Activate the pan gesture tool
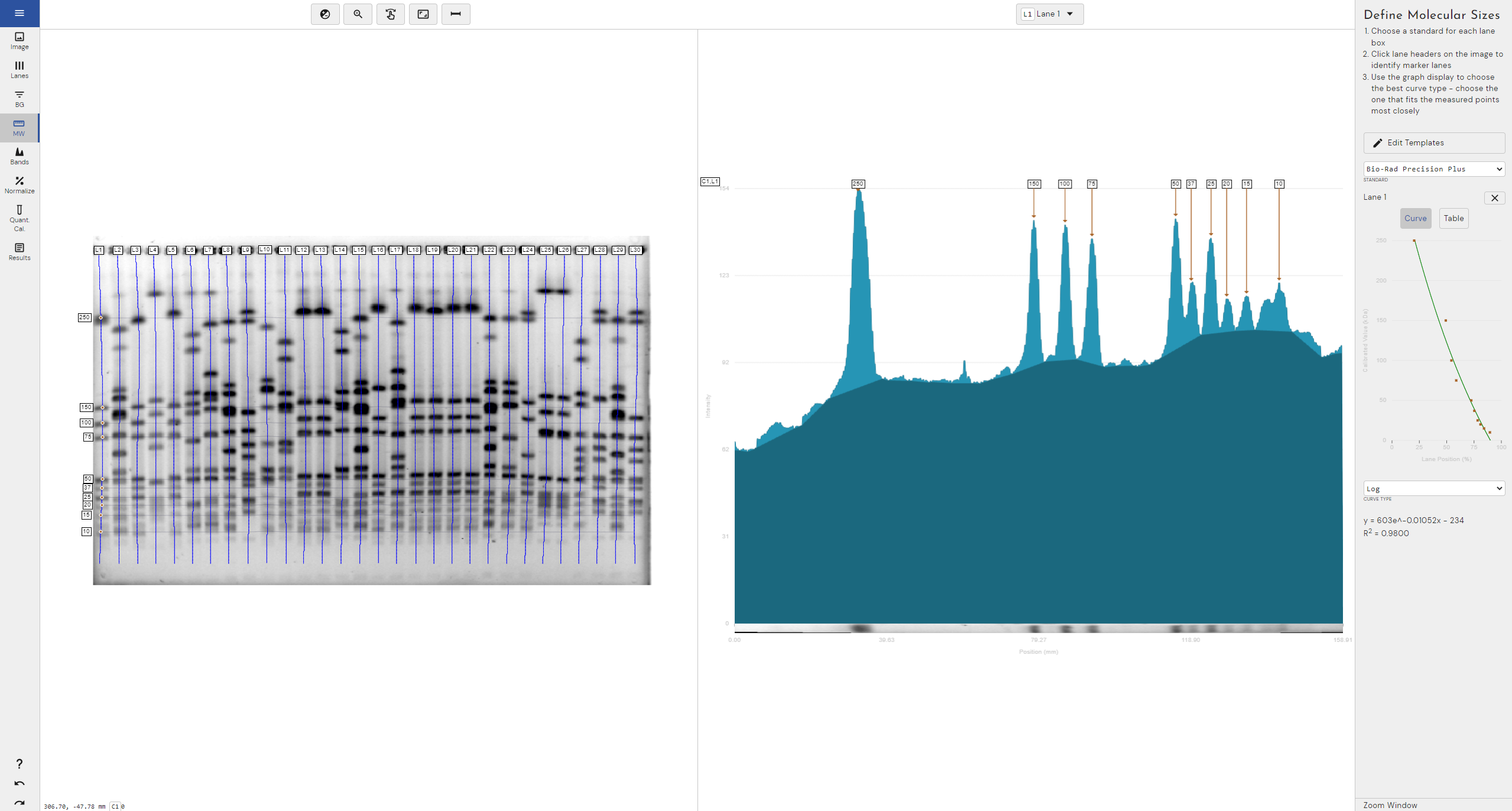1512x811 pixels. click(391, 14)
